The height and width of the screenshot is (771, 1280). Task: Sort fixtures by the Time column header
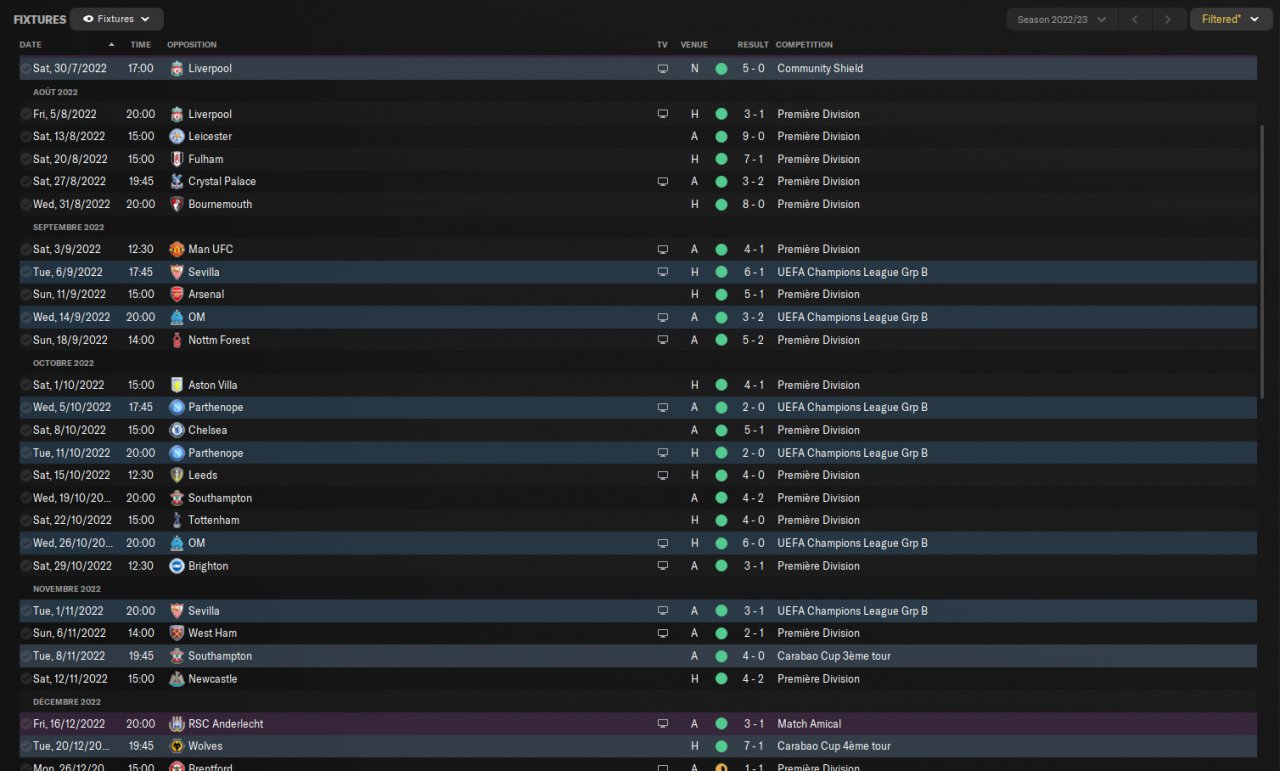[x=141, y=45]
